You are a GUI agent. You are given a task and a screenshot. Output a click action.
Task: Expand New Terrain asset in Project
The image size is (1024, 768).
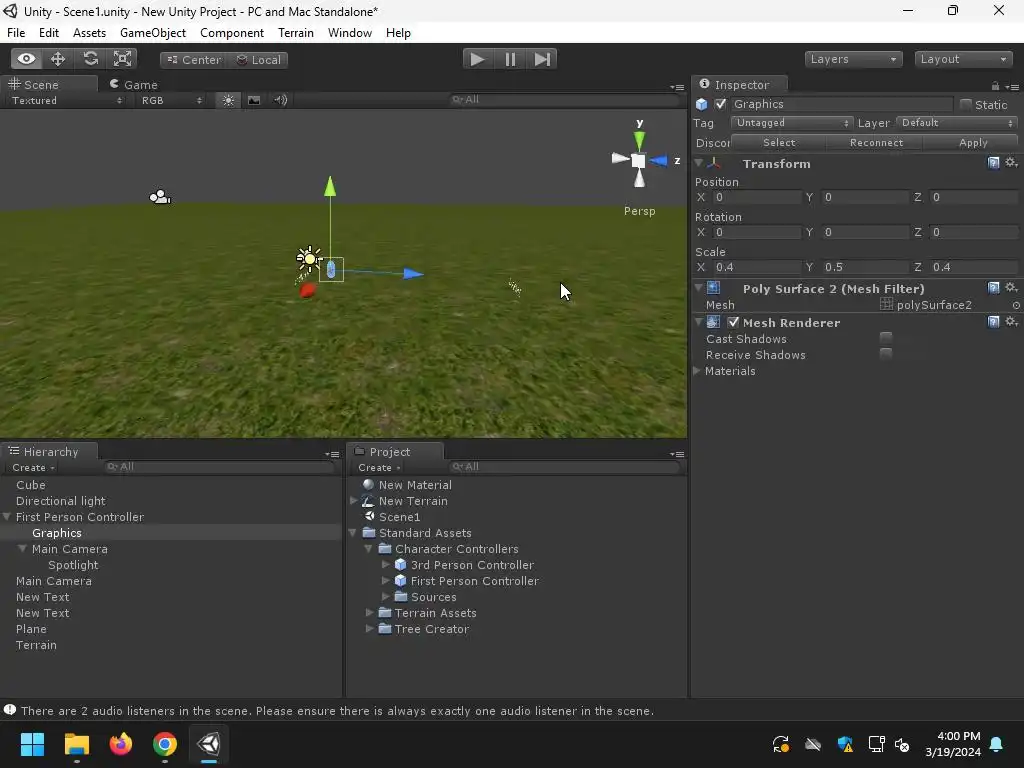[353, 501]
